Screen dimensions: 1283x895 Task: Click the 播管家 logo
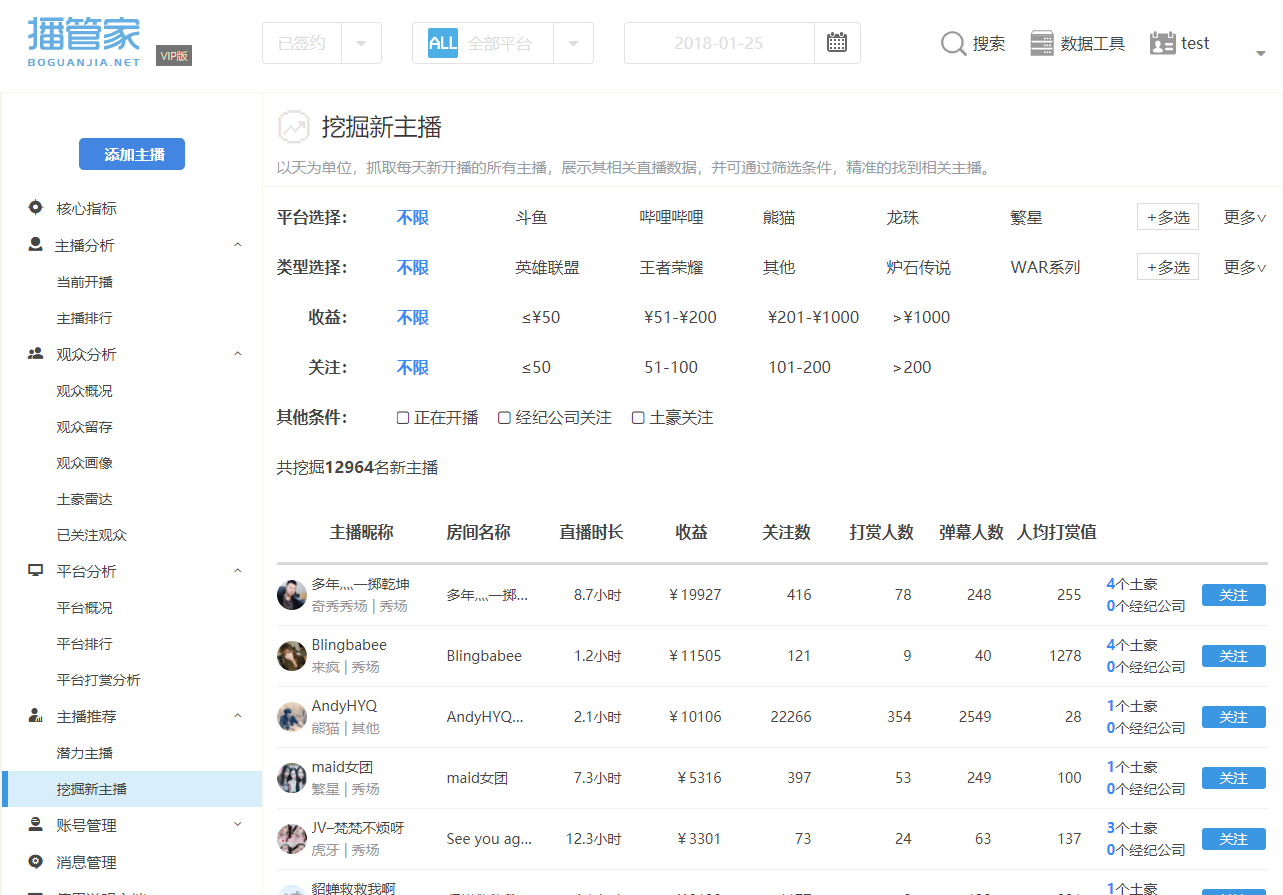pyautogui.click(x=84, y=41)
